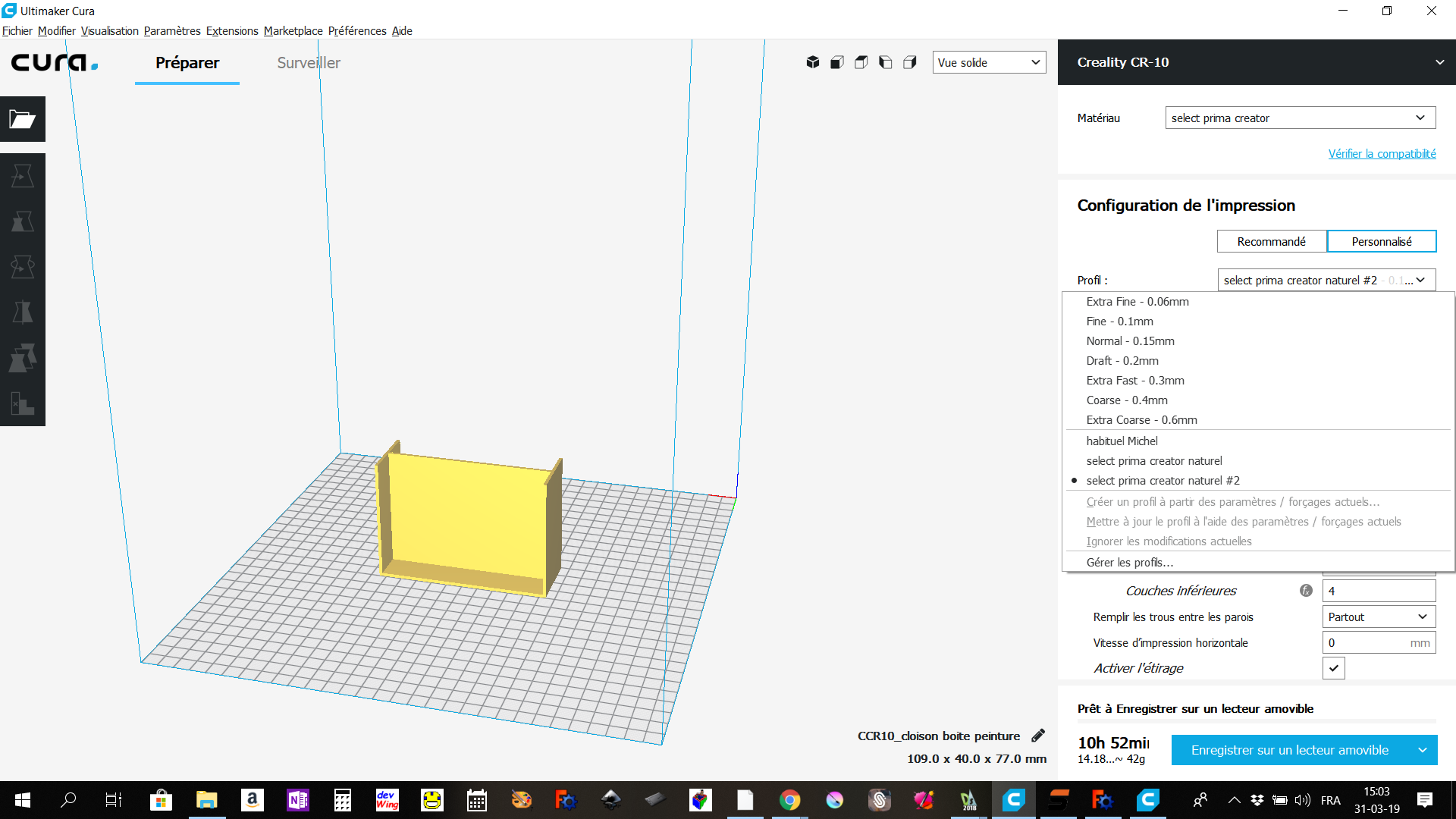
Task: Open file with the folder icon
Action: 23,119
